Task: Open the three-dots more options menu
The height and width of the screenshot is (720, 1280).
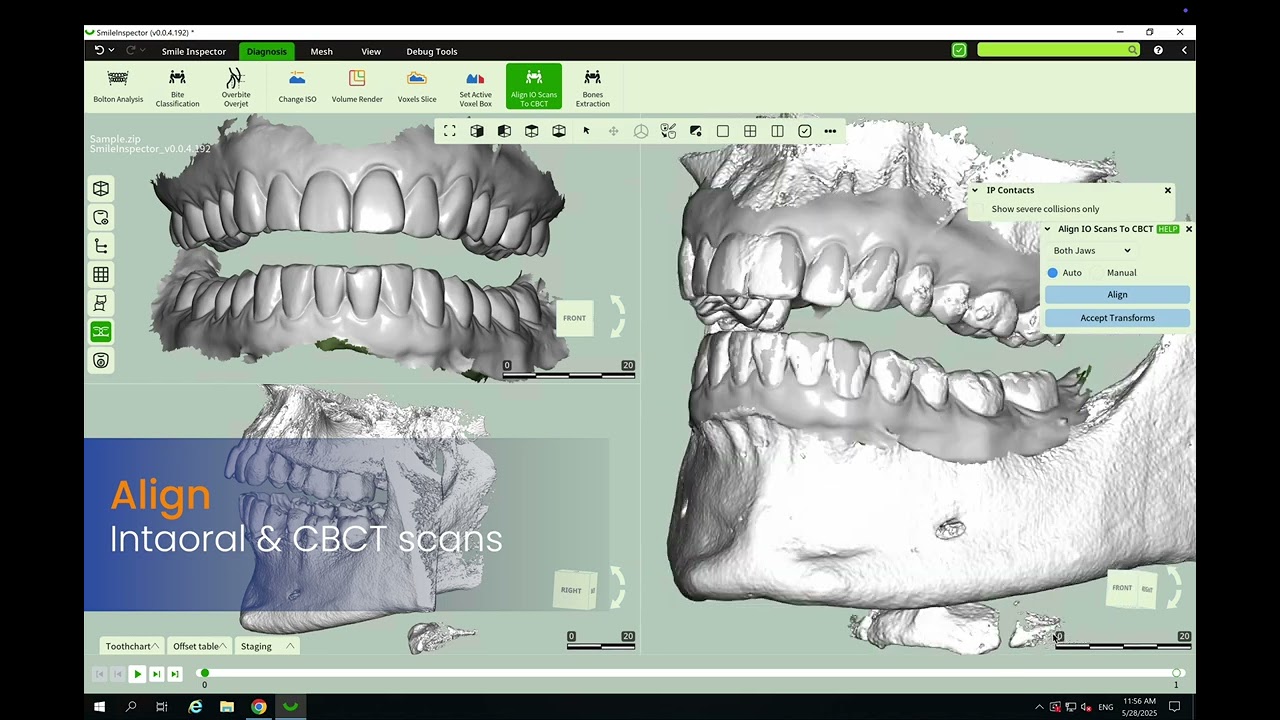Action: pyautogui.click(x=830, y=131)
